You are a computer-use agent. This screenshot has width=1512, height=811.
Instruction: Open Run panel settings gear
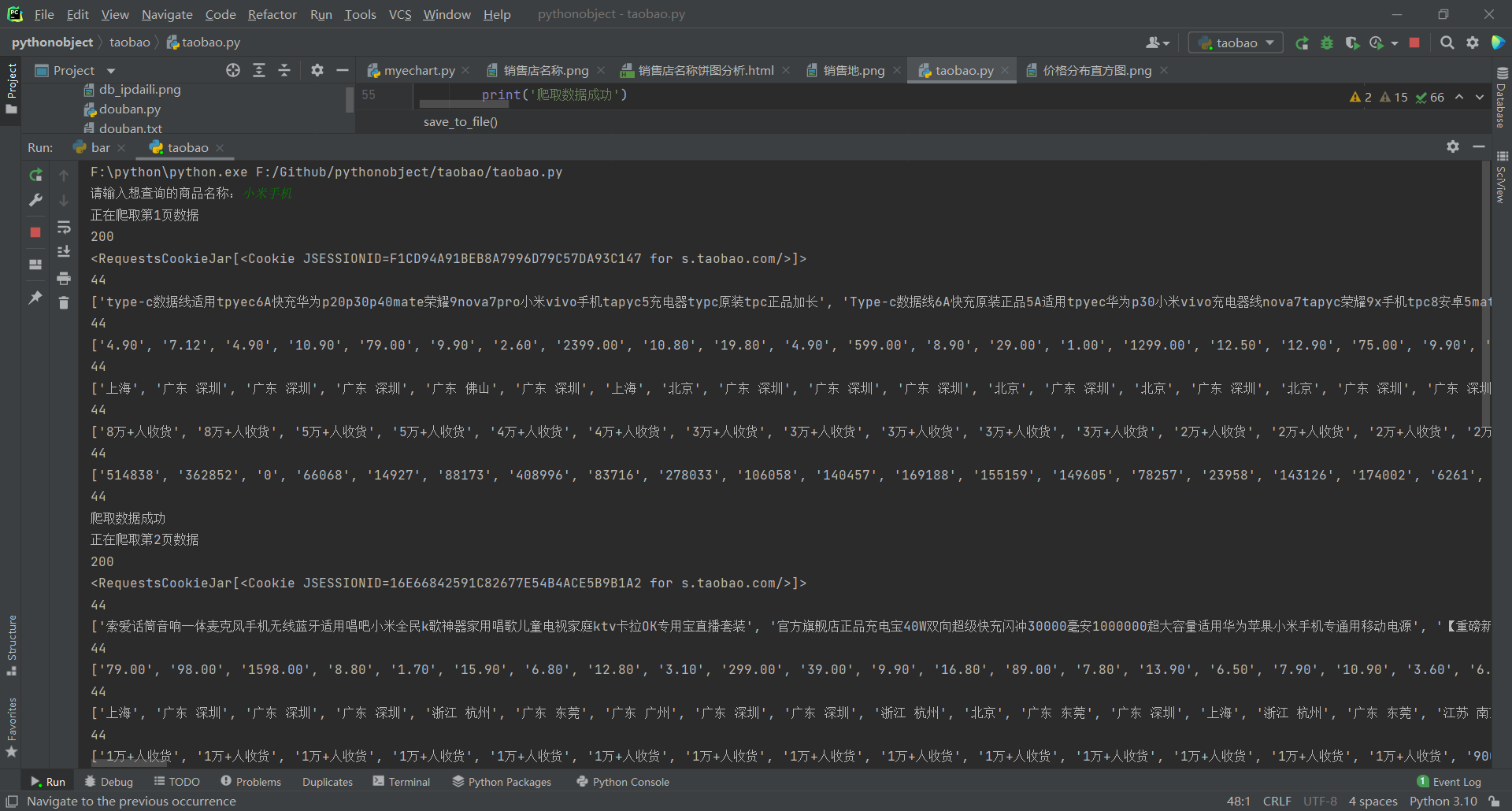[x=1453, y=147]
